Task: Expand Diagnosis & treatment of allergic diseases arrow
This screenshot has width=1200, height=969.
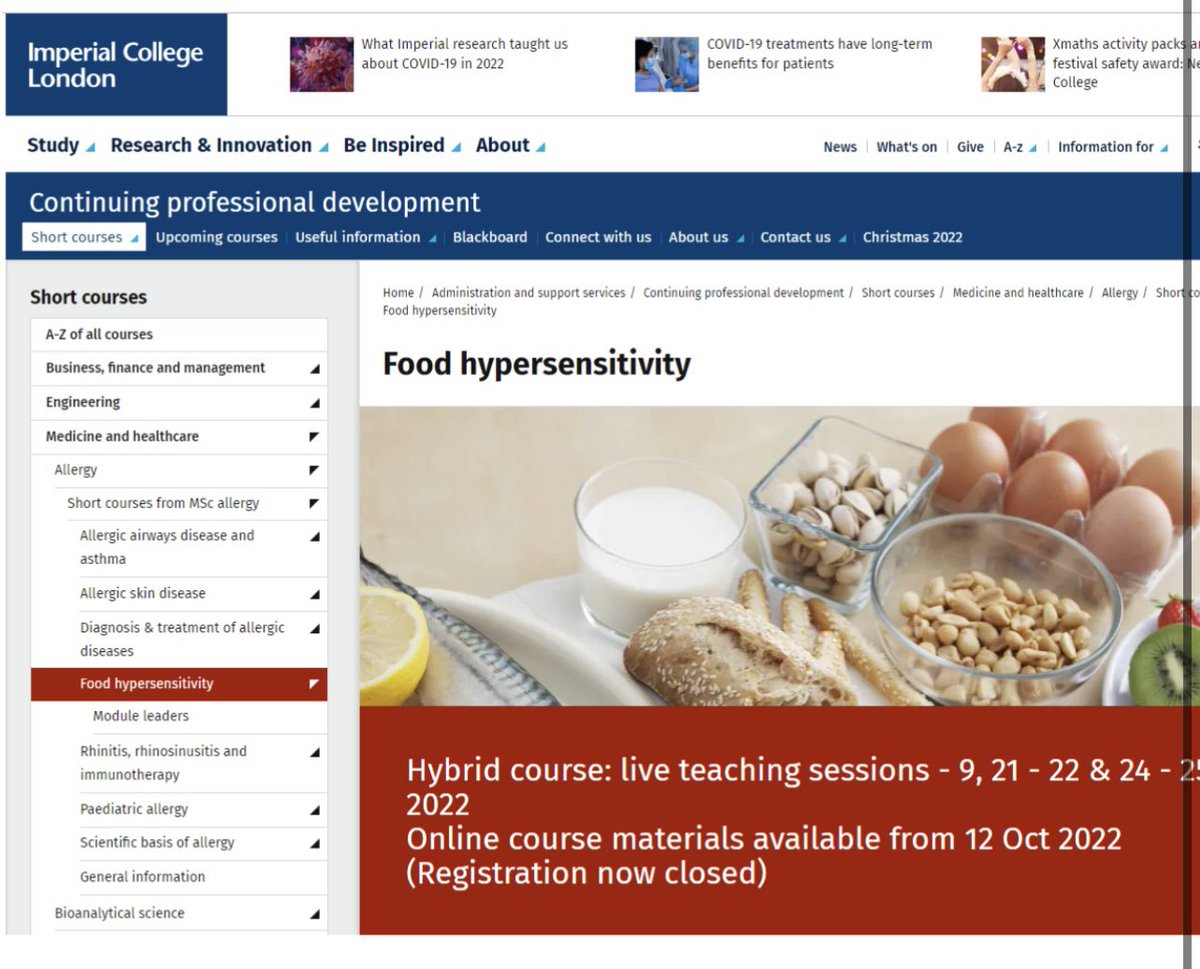Action: 314,629
